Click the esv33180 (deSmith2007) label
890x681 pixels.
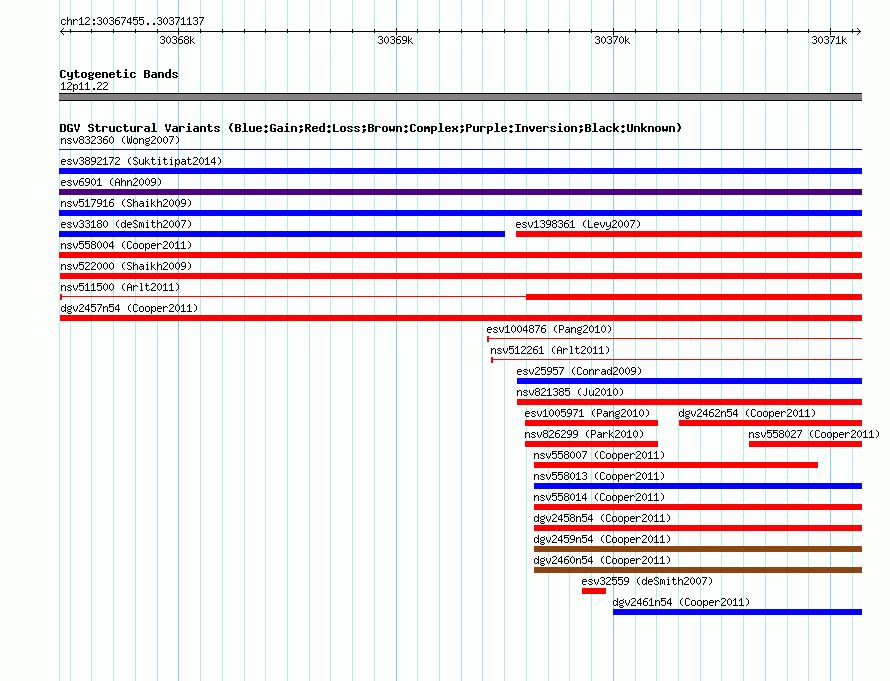pos(126,224)
